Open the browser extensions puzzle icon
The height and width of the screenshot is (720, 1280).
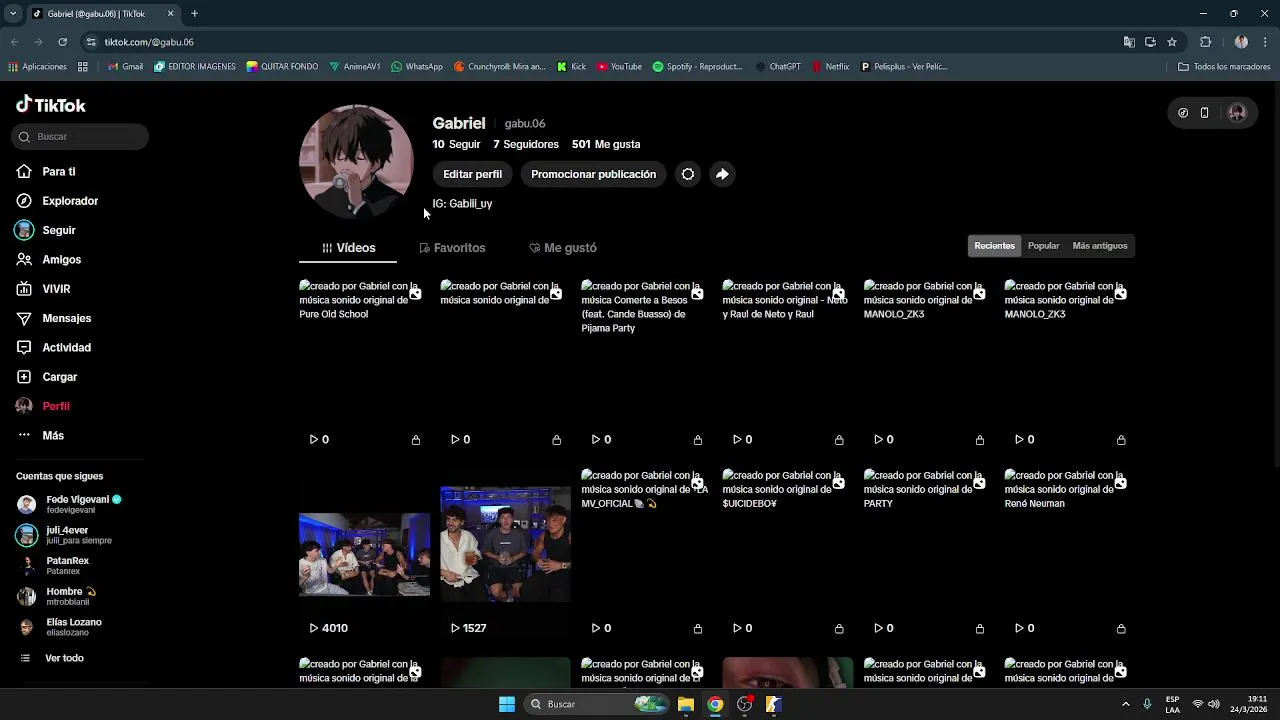click(1205, 42)
